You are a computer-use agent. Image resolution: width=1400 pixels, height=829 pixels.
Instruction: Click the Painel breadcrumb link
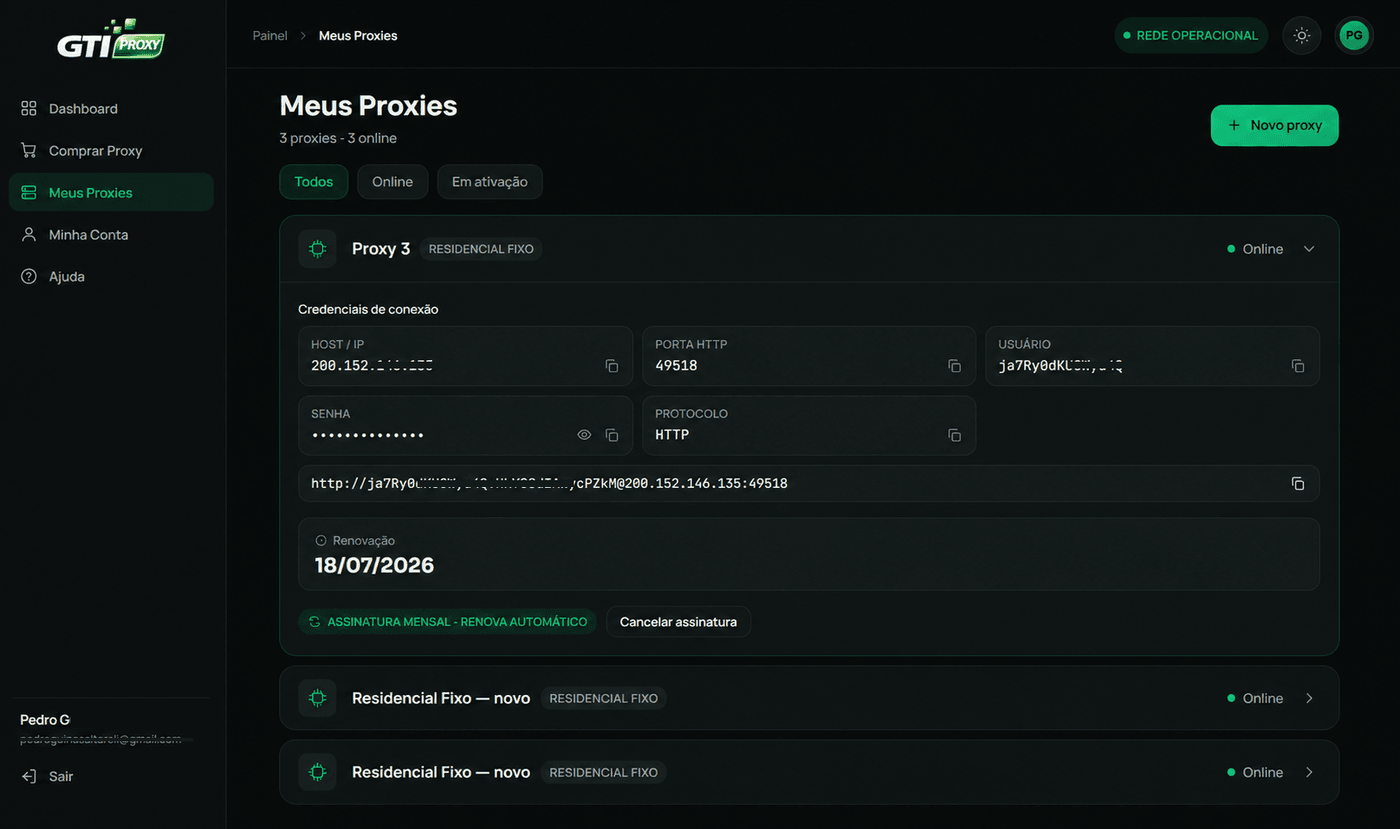pyautogui.click(x=270, y=35)
